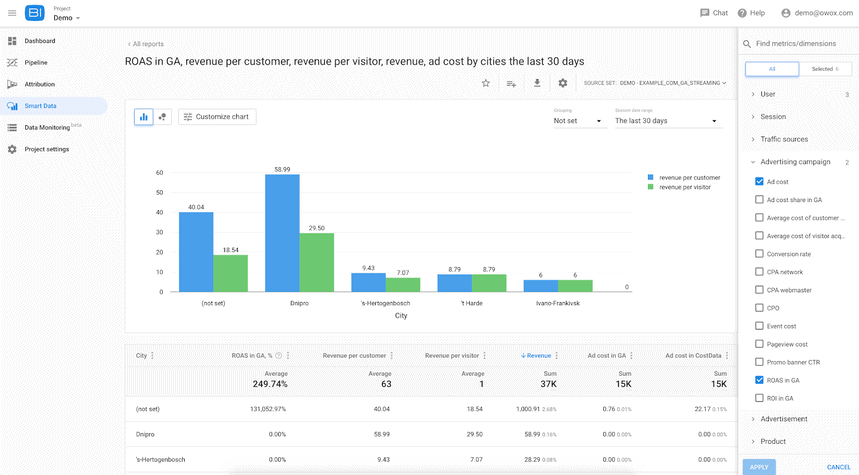Check the ROI in GA checkbox
Viewport: 859px width, 475px height.
click(759, 398)
